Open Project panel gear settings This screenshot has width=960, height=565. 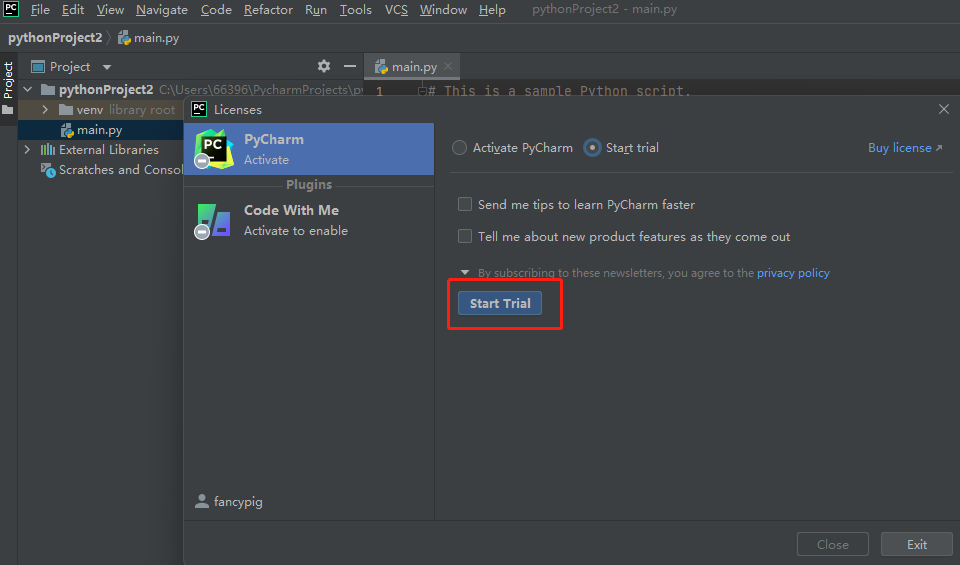pyautogui.click(x=324, y=66)
